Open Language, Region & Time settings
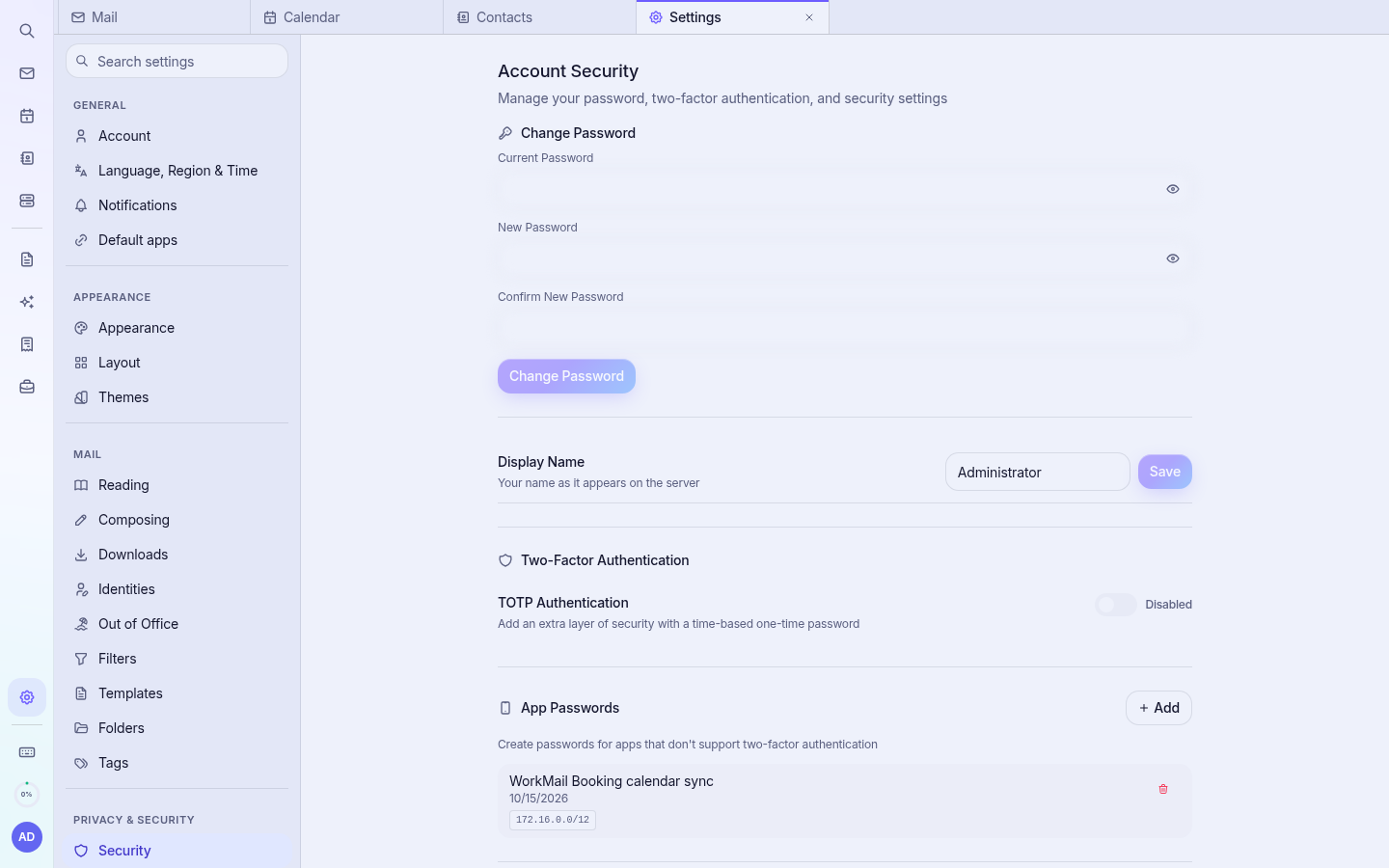This screenshot has width=1389, height=868. [177, 171]
